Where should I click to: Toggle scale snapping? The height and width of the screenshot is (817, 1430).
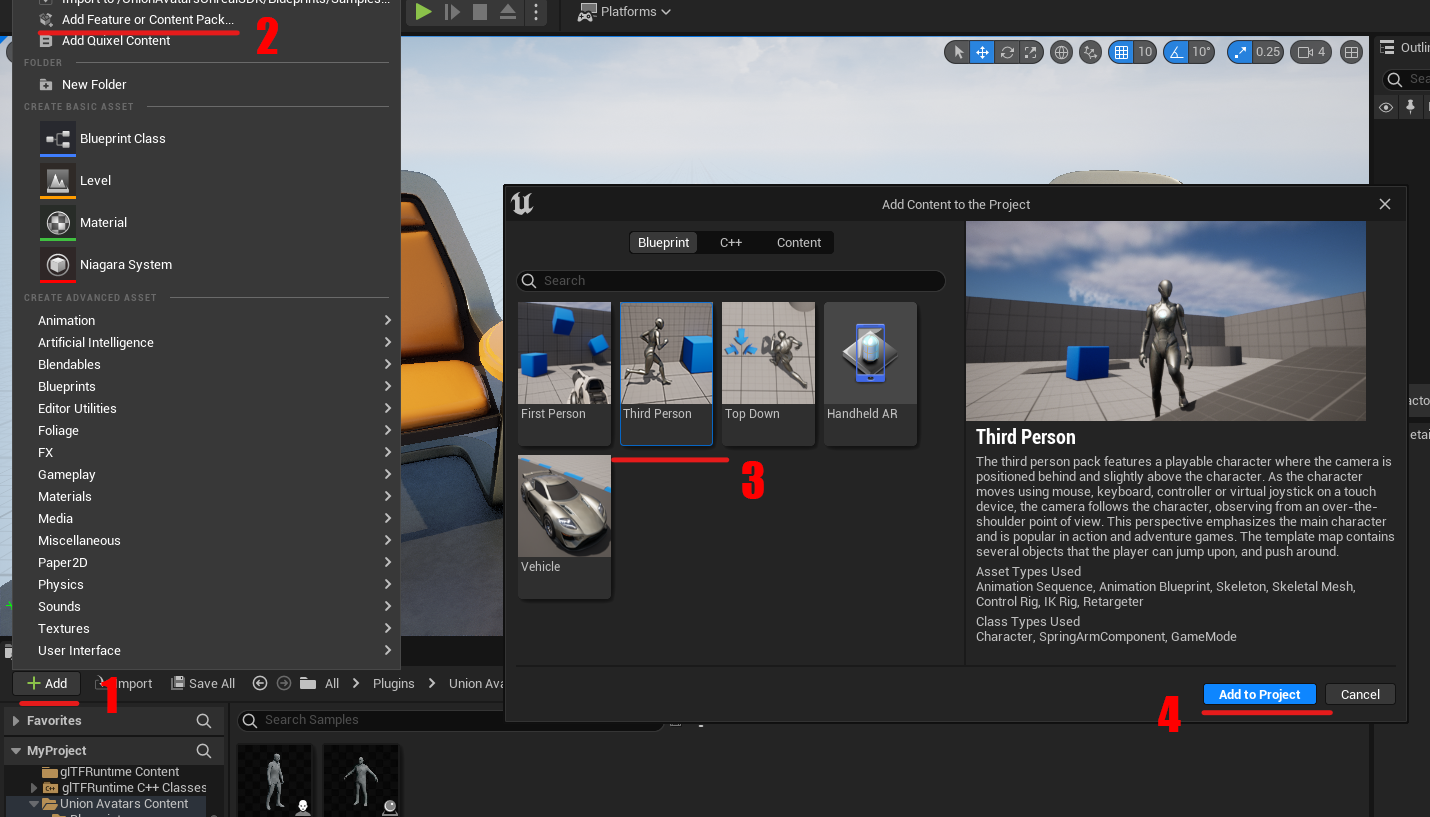(1240, 52)
